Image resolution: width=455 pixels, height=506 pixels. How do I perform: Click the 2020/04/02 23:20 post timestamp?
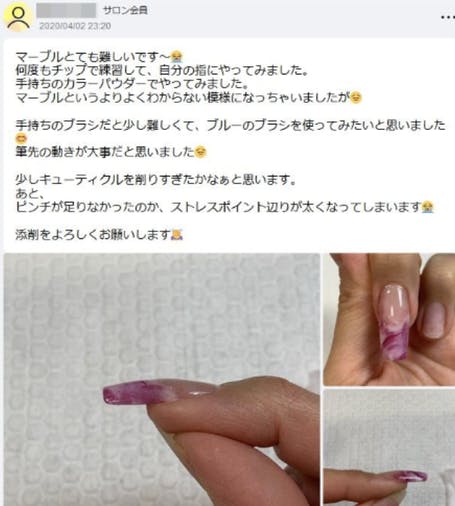[75, 26]
